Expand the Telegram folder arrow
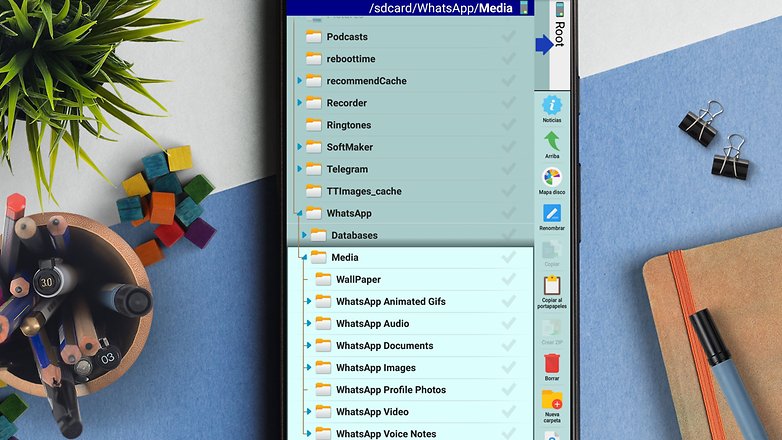This screenshot has width=782, height=440. click(x=300, y=169)
